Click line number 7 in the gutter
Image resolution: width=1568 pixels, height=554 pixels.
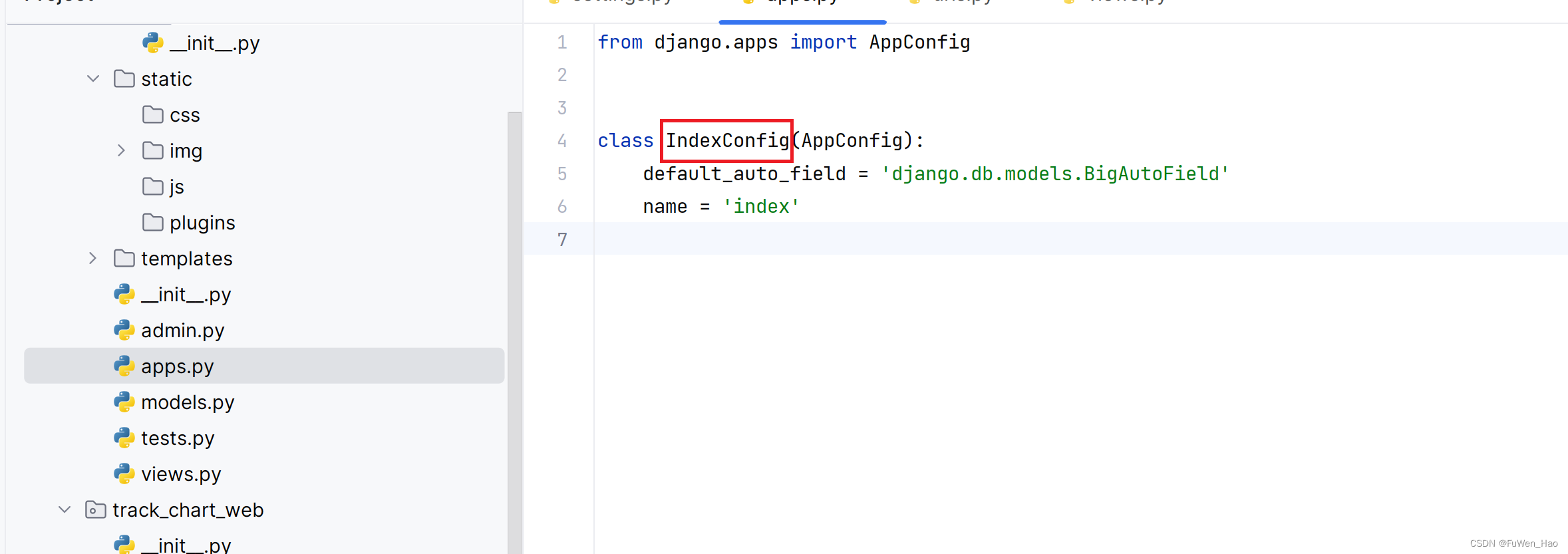pyautogui.click(x=562, y=239)
